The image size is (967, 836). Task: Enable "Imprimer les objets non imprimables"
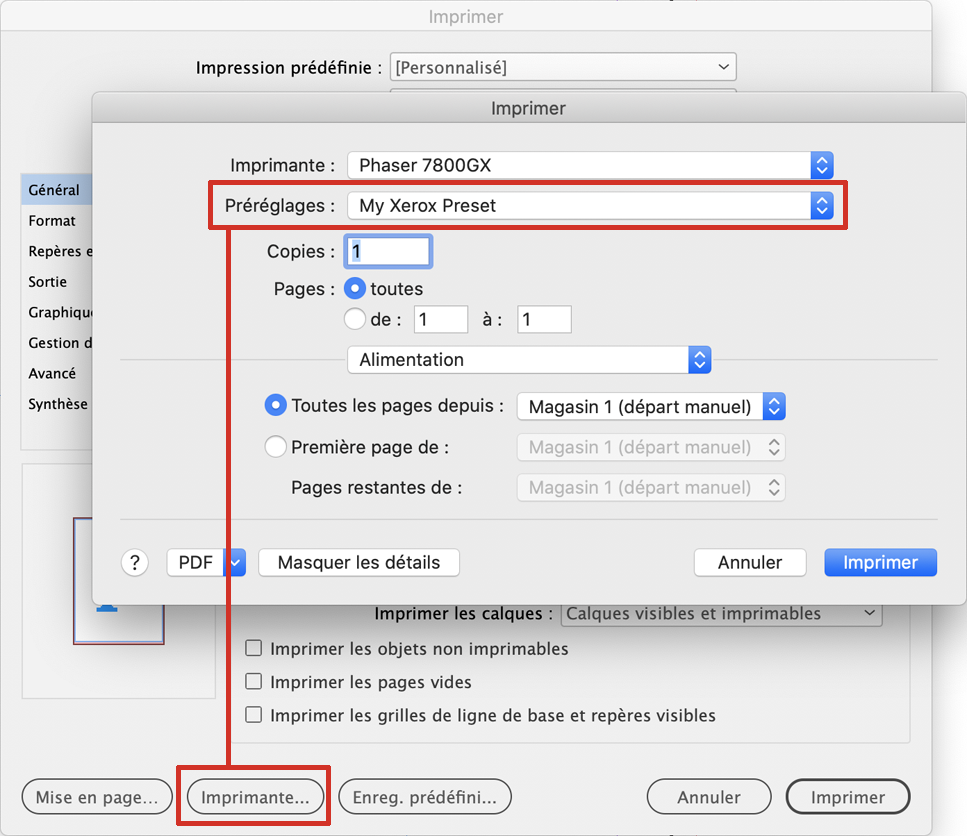click(253, 648)
